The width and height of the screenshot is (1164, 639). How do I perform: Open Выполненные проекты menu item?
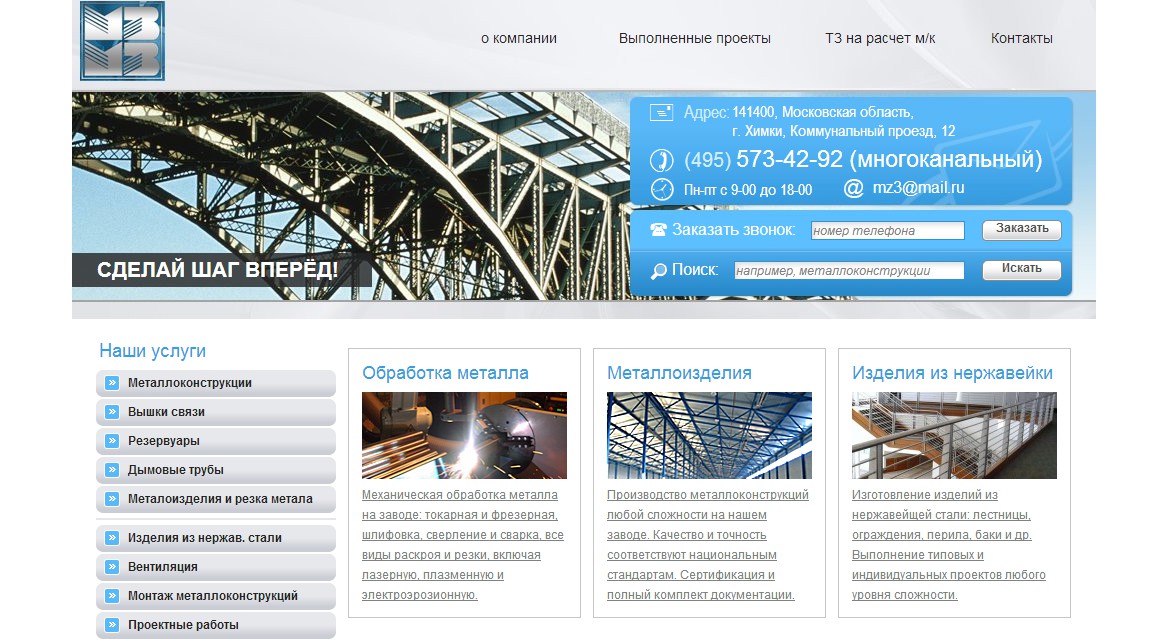(x=695, y=39)
